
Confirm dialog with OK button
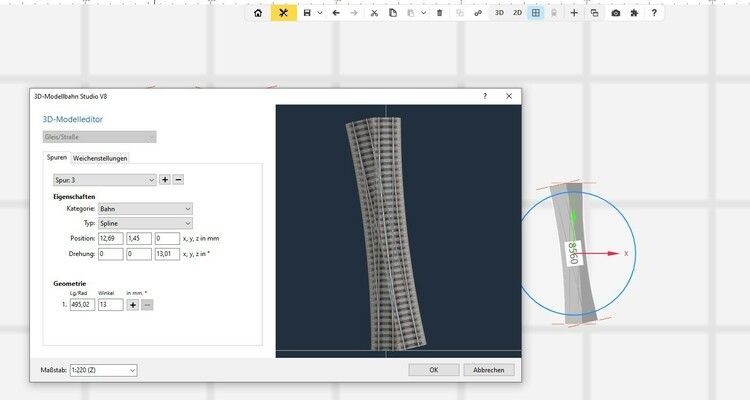tap(433, 370)
